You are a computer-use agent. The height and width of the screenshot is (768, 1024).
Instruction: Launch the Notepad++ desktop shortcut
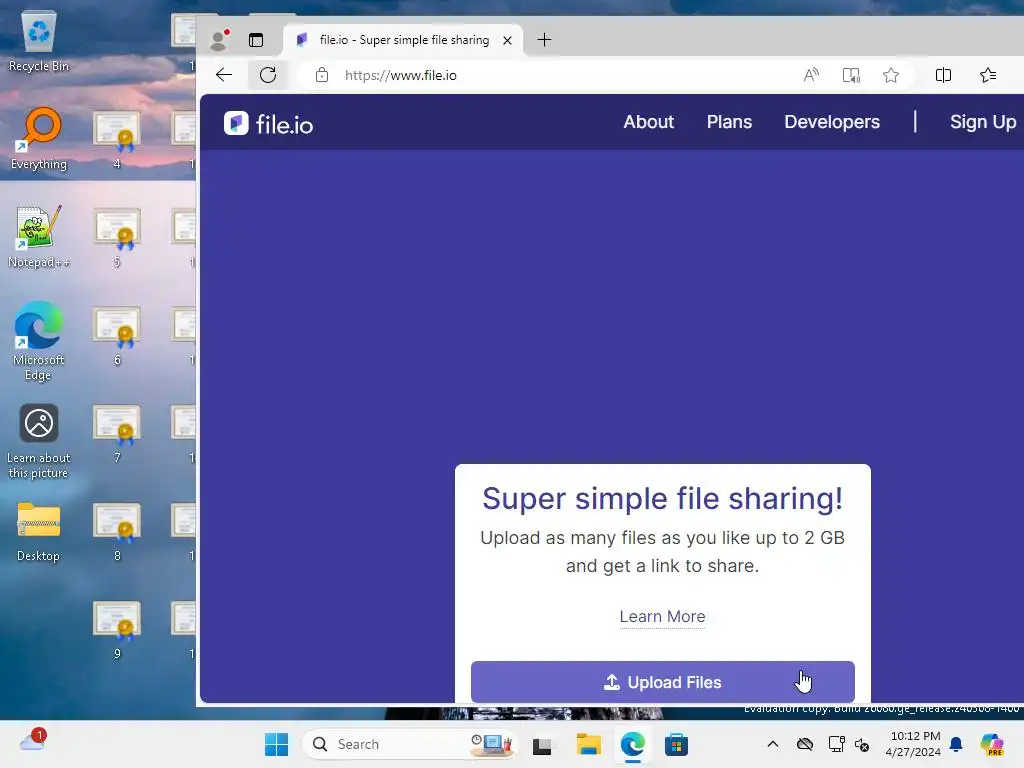coord(39,236)
